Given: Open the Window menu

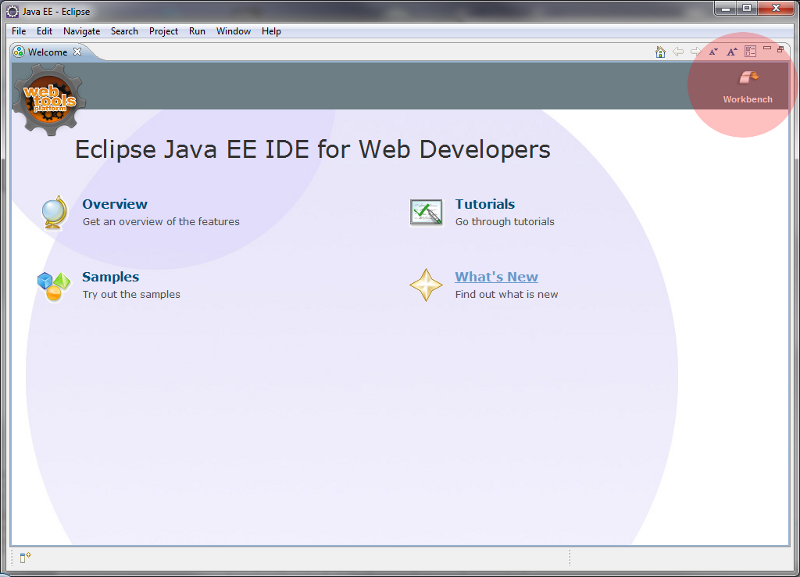Looking at the screenshot, I should coord(233,31).
